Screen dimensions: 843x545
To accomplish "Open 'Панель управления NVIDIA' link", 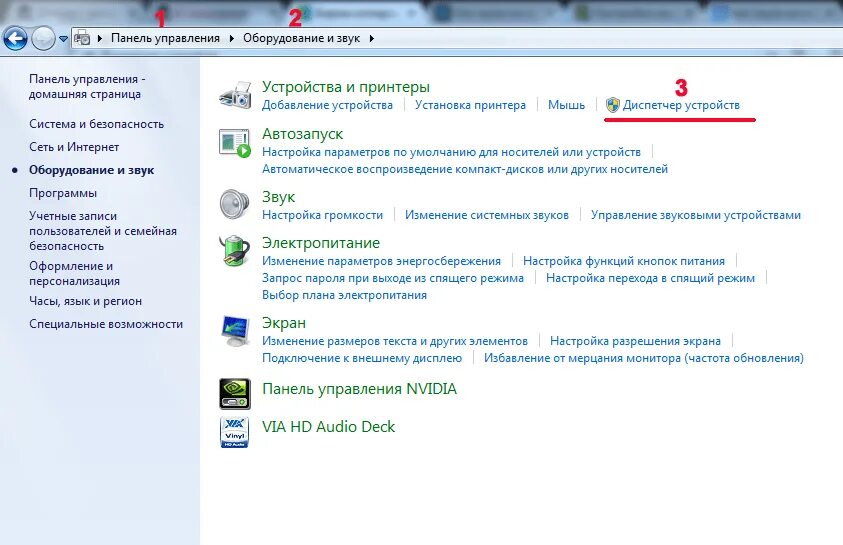I will pyautogui.click(x=359, y=389).
